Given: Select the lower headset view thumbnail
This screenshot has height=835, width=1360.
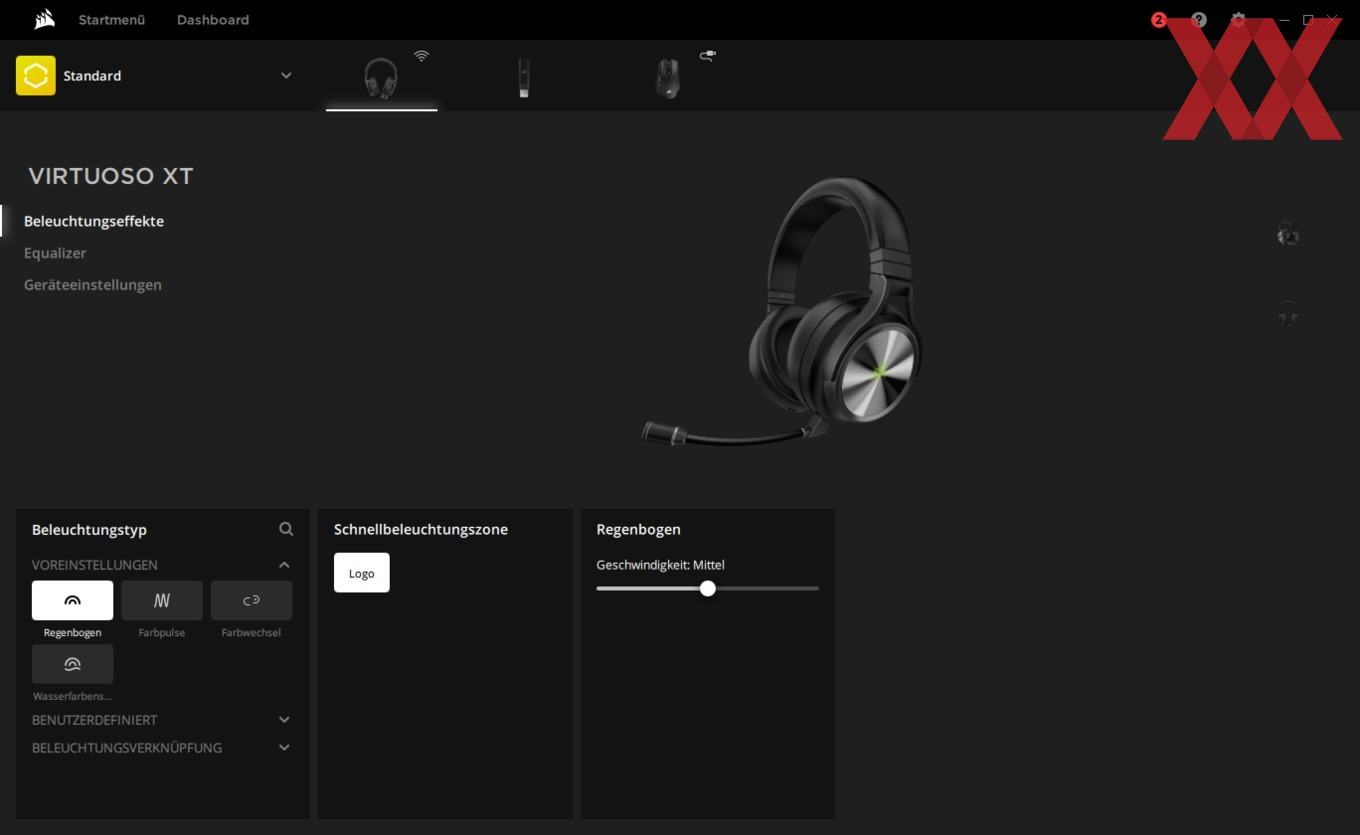Looking at the screenshot, I should pyautogui.click(x=1288, y=313).
